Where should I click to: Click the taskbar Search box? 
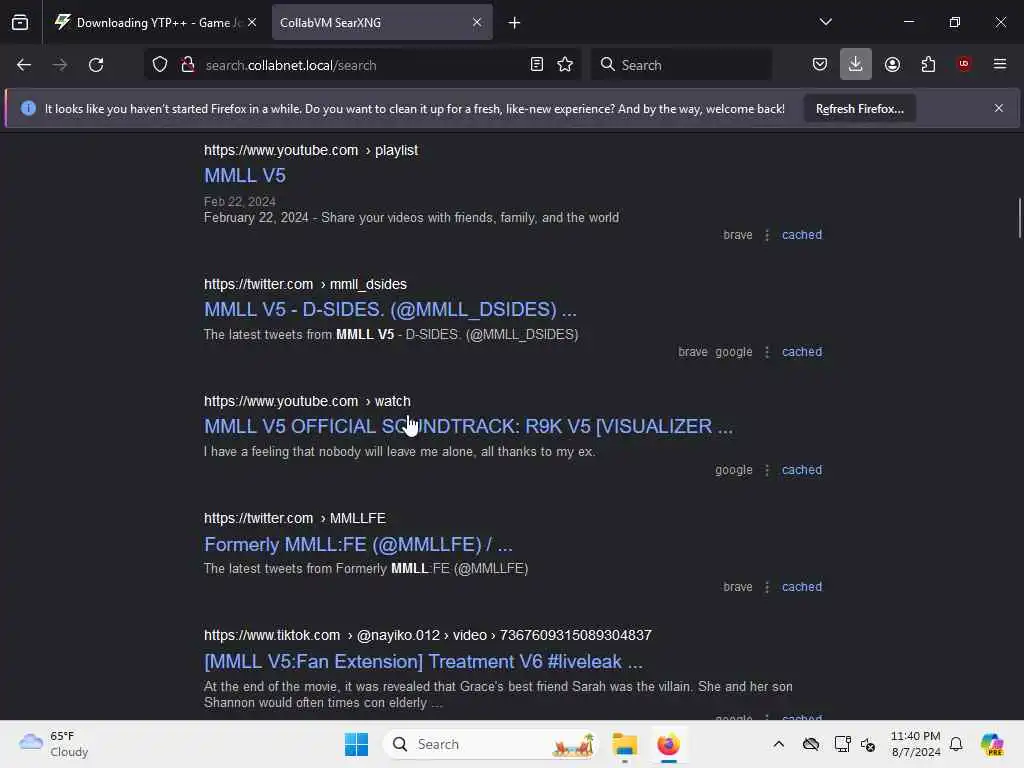pyautogui.click(x=490, y=744)
